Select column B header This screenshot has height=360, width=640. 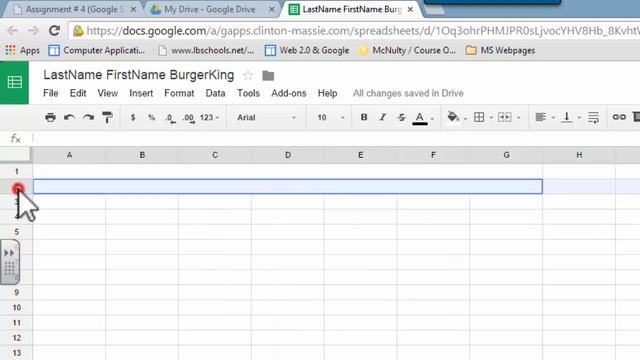click(142, 155)
